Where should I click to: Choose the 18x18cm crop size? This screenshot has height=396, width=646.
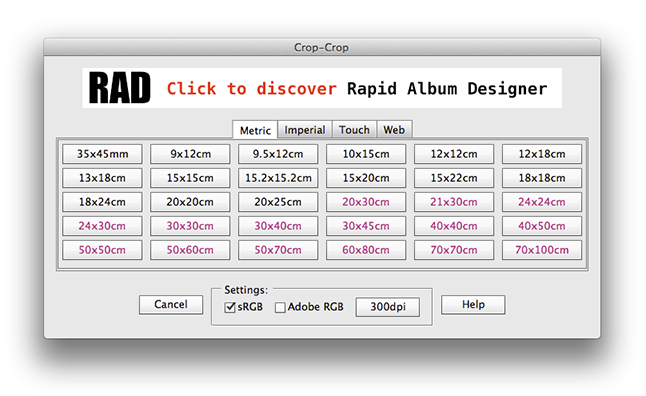(x=542, y=178)
